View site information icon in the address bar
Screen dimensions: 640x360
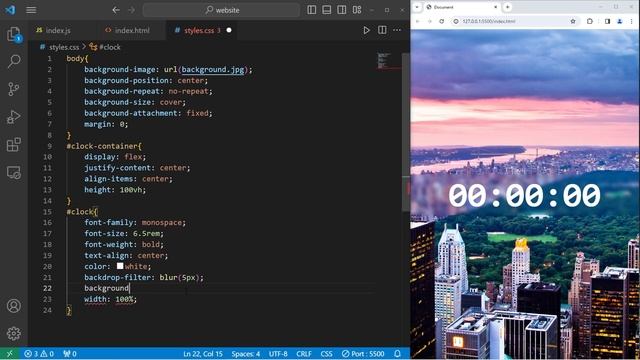pyautogui.click(x=456, y=21)
